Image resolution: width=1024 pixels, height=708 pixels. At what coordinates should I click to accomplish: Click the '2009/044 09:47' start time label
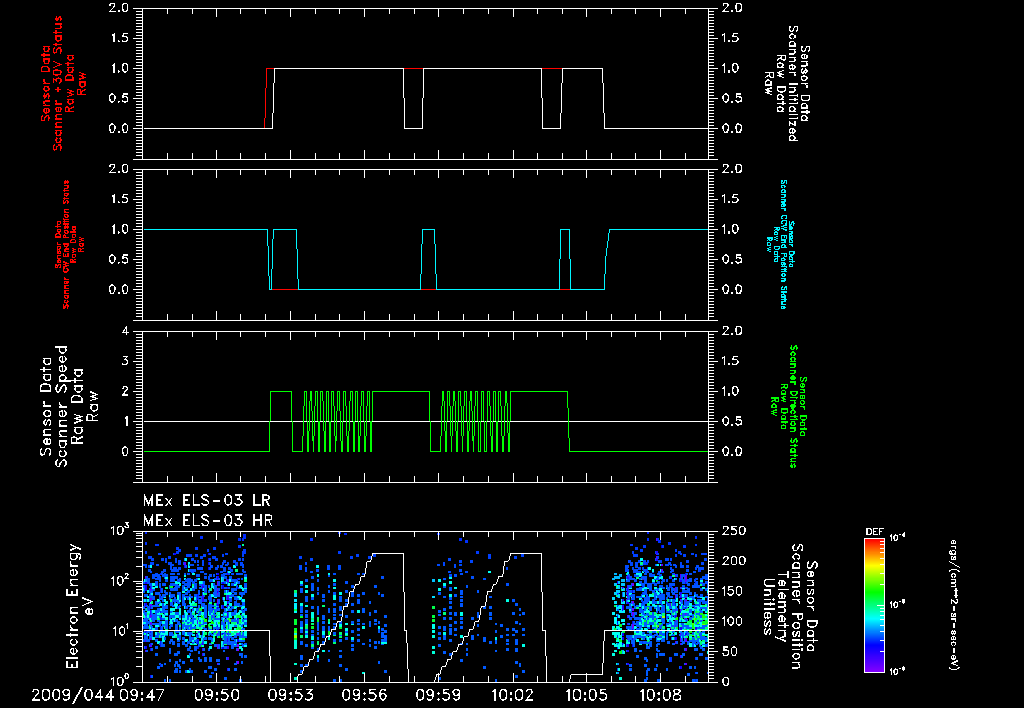coord(98,695)
